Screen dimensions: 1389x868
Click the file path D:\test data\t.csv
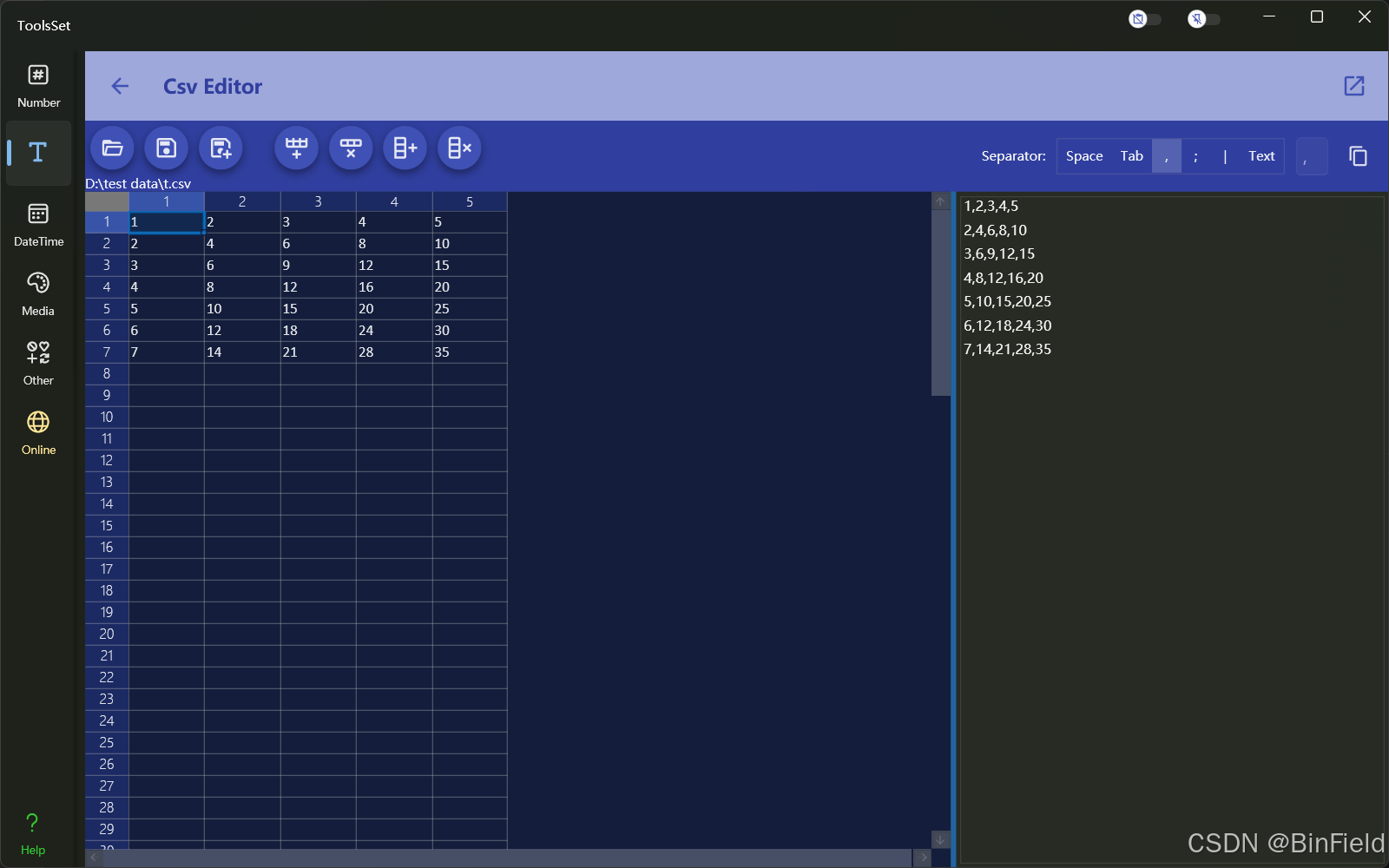click(138, 184)
